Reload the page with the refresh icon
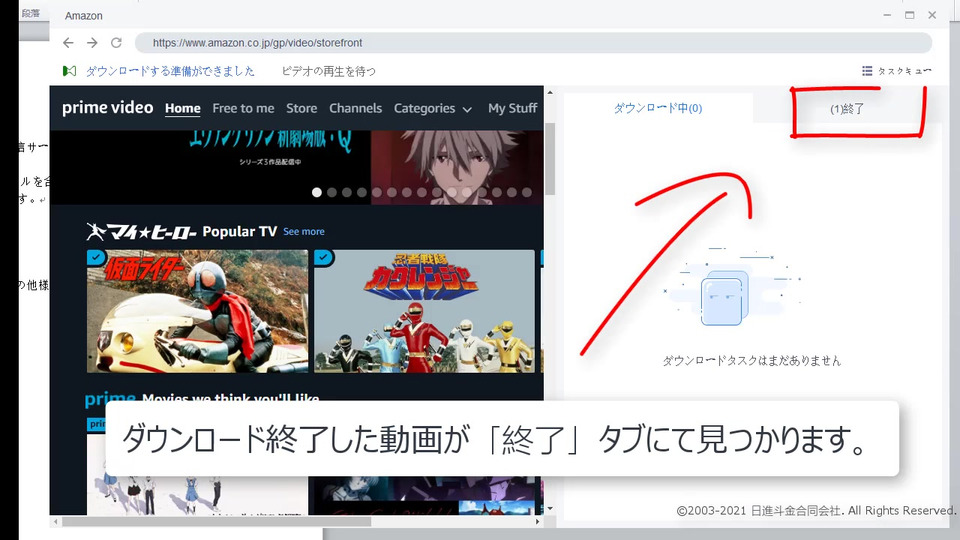 point(116,43)
